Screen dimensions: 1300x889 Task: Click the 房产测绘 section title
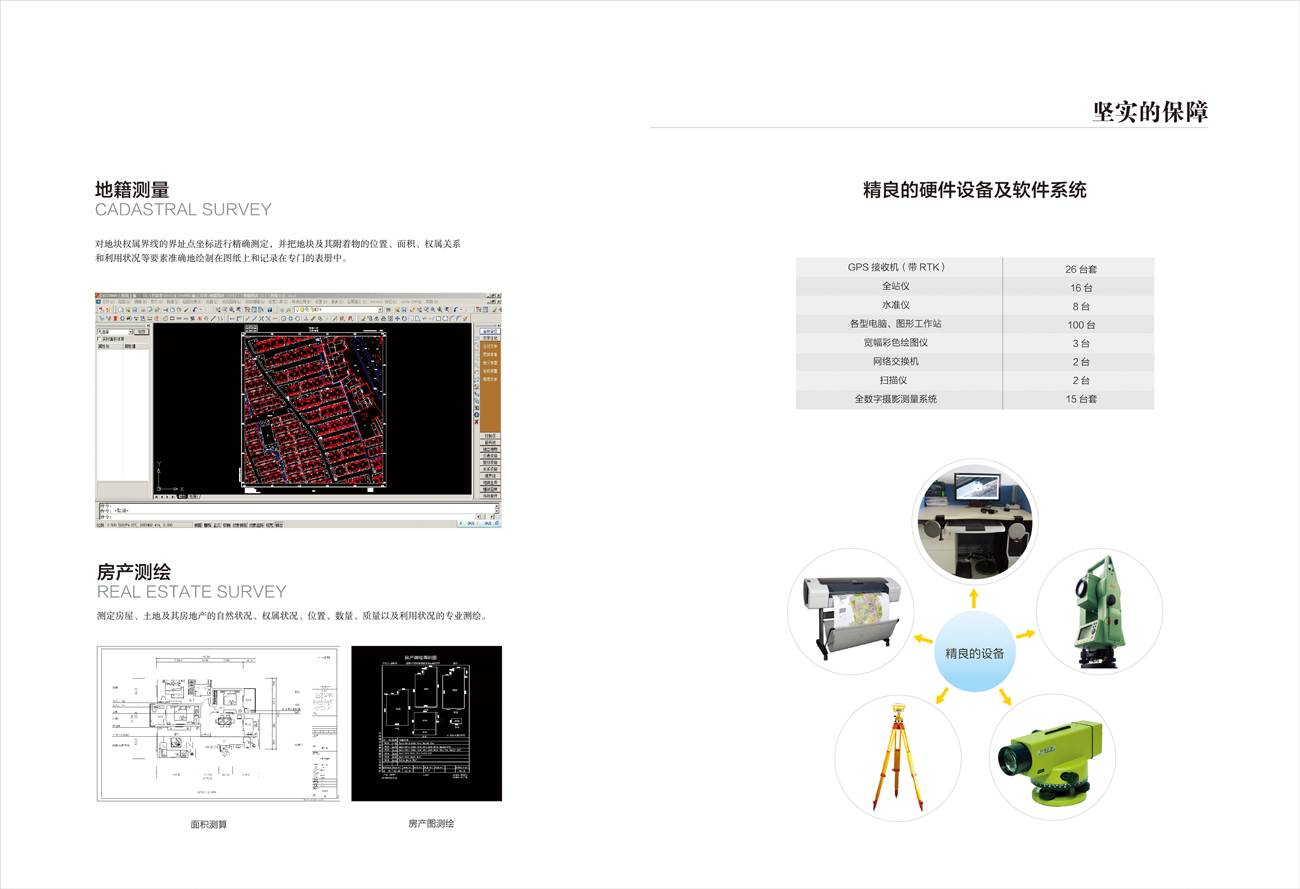(133, 572)
